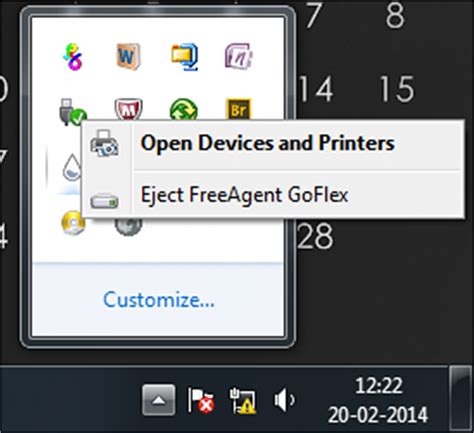Click the Microsoft Word tray icon
Viewport: 474px width, 433px height.
click(x=128, y=56)
